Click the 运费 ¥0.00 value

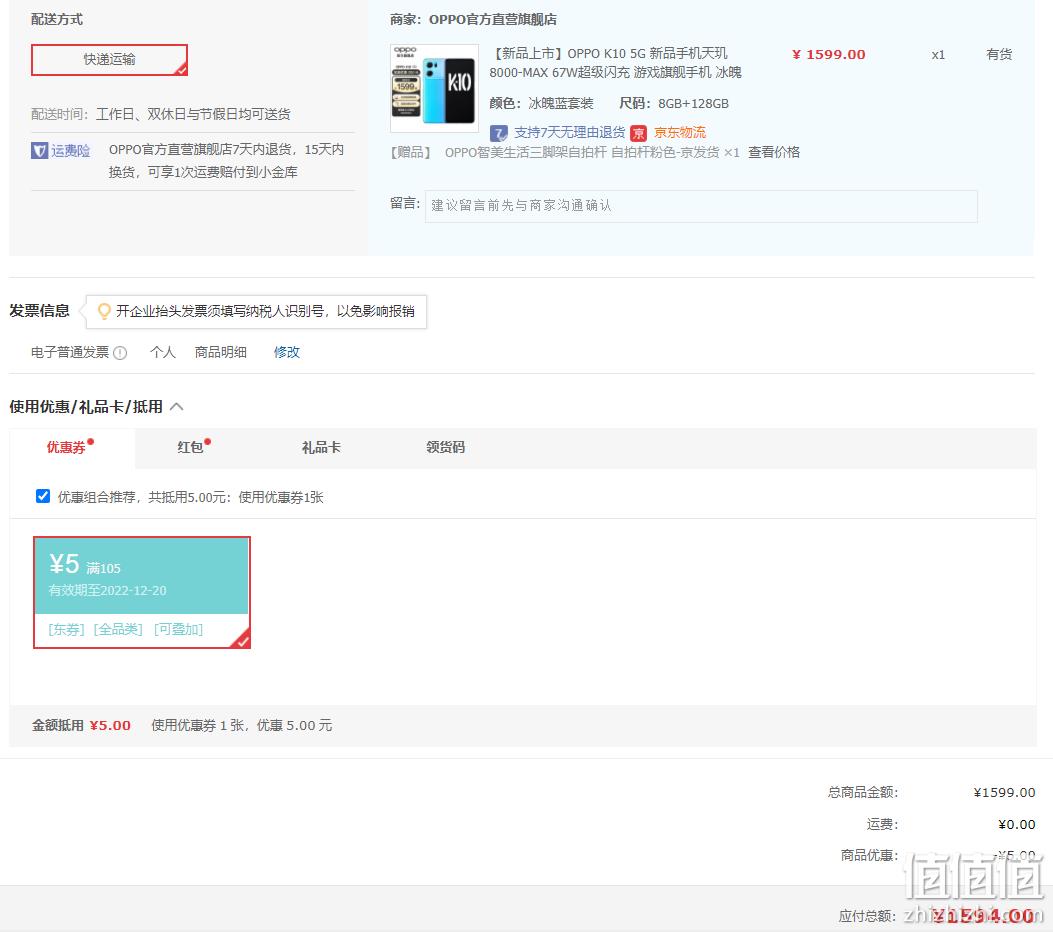pos(1016,824)
